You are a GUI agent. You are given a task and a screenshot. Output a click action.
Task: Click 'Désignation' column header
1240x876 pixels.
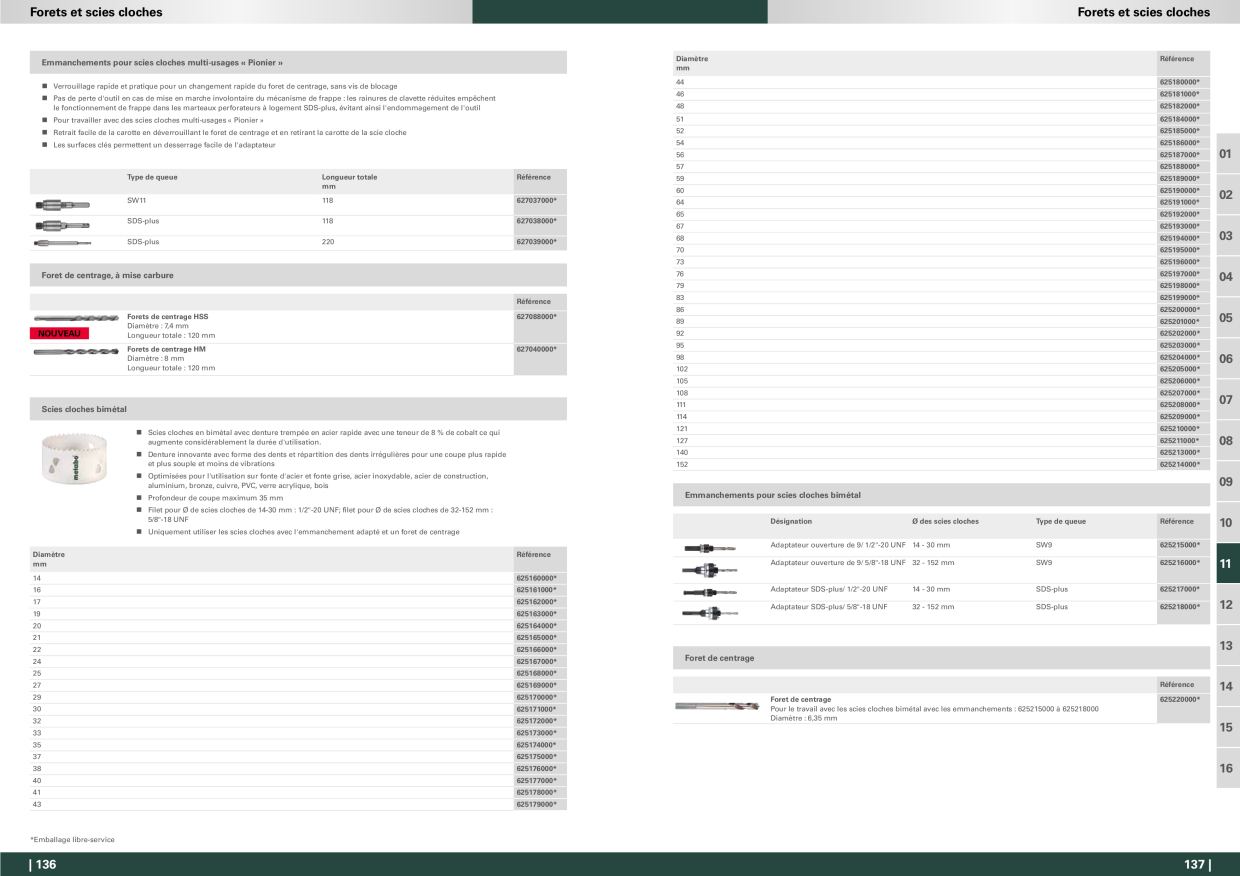(791, 521)
